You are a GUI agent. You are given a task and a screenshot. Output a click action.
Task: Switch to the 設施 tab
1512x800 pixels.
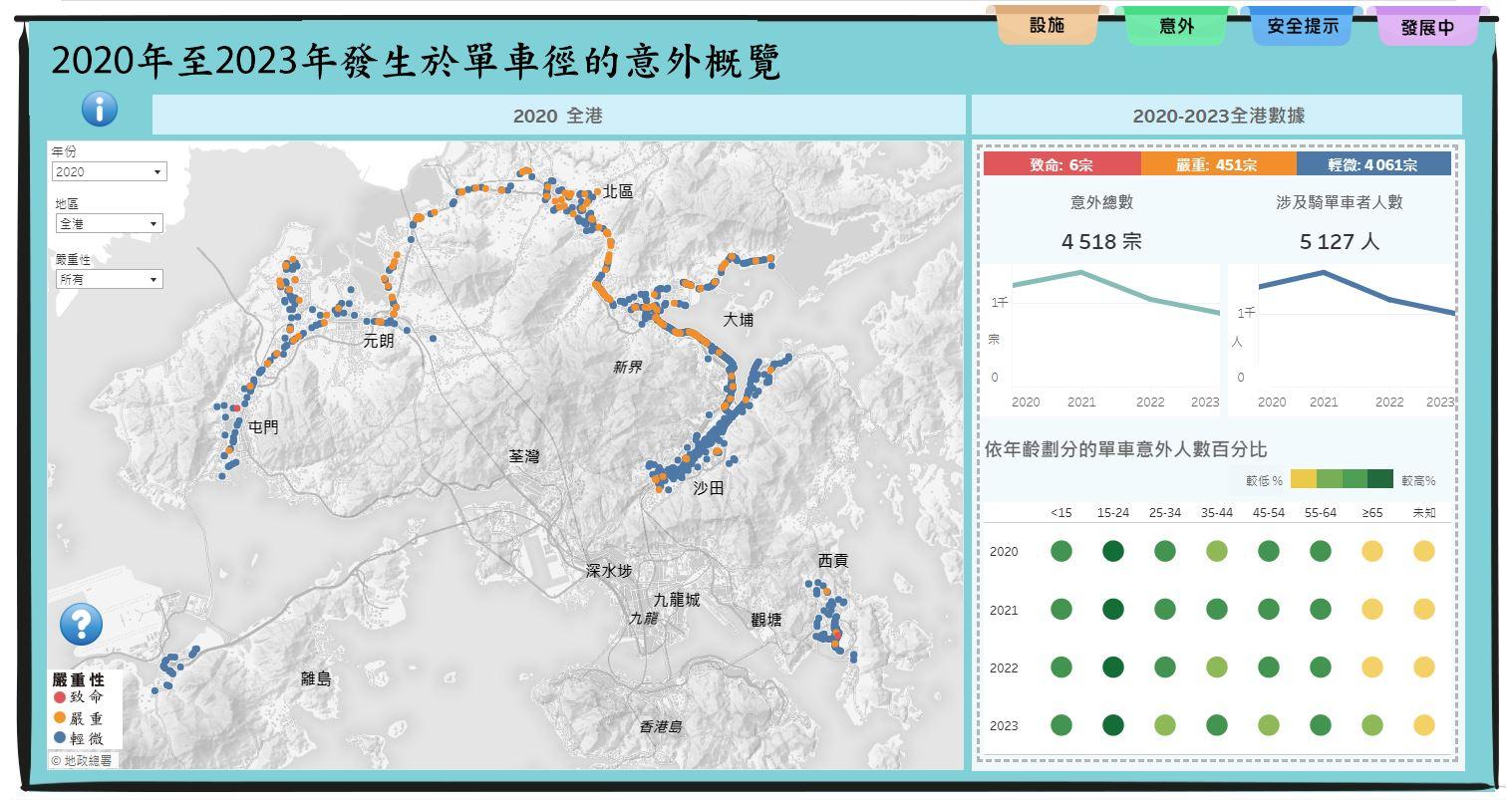click(x=1047, y=26)
